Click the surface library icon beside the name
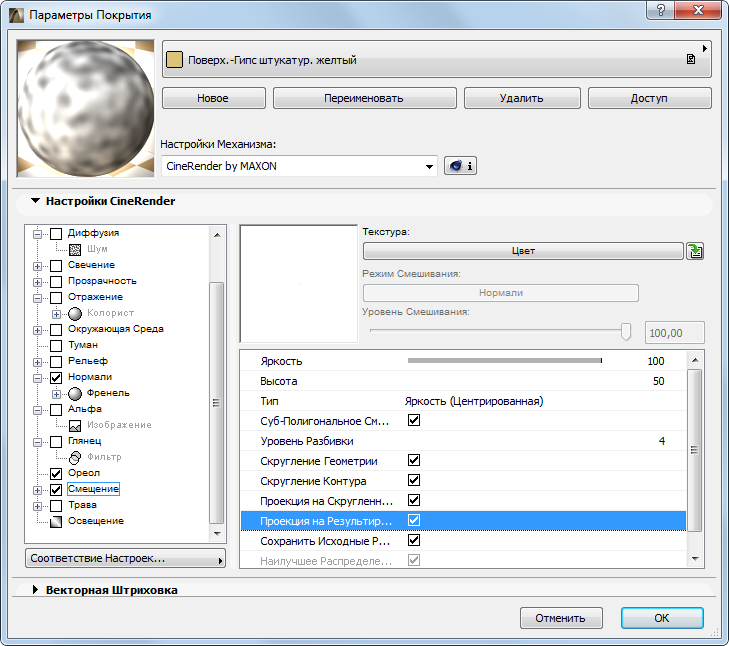The height and width of the screenshot is (646, 729). tap(691, 59)
